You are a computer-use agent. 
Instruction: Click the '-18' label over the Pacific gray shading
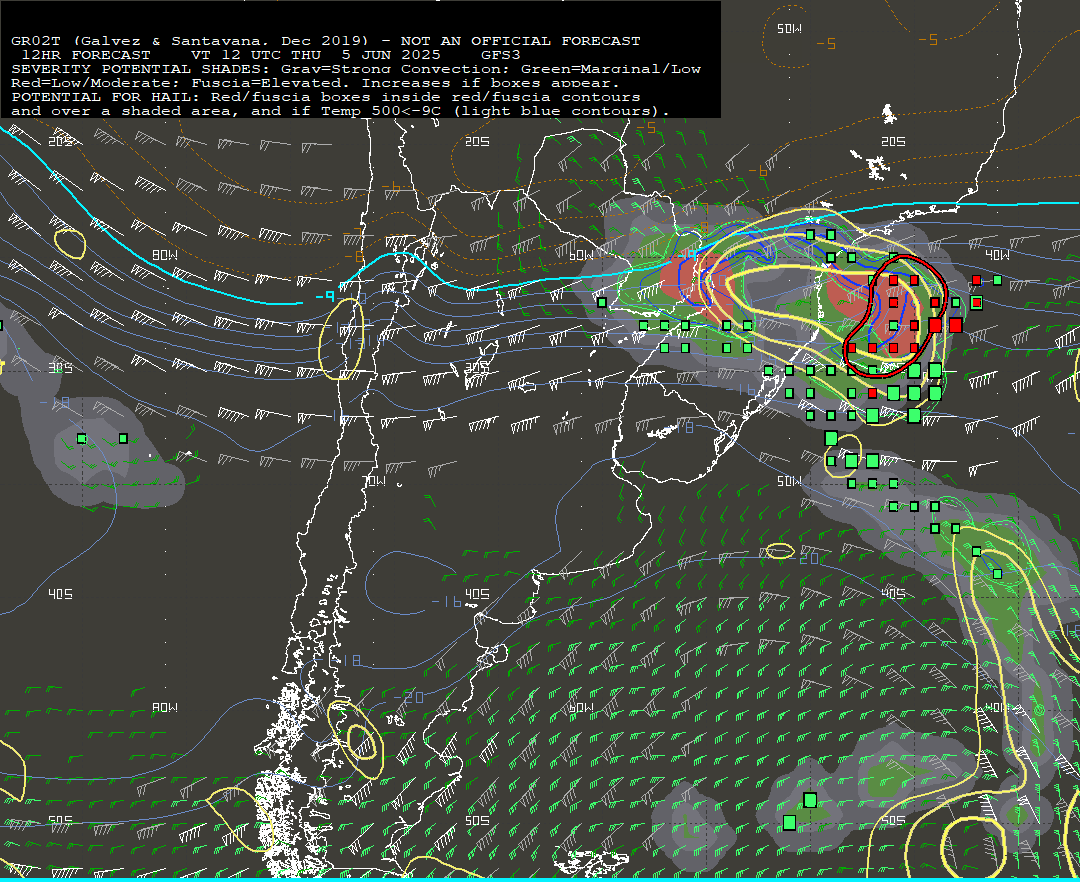click(x=54, y=402)
